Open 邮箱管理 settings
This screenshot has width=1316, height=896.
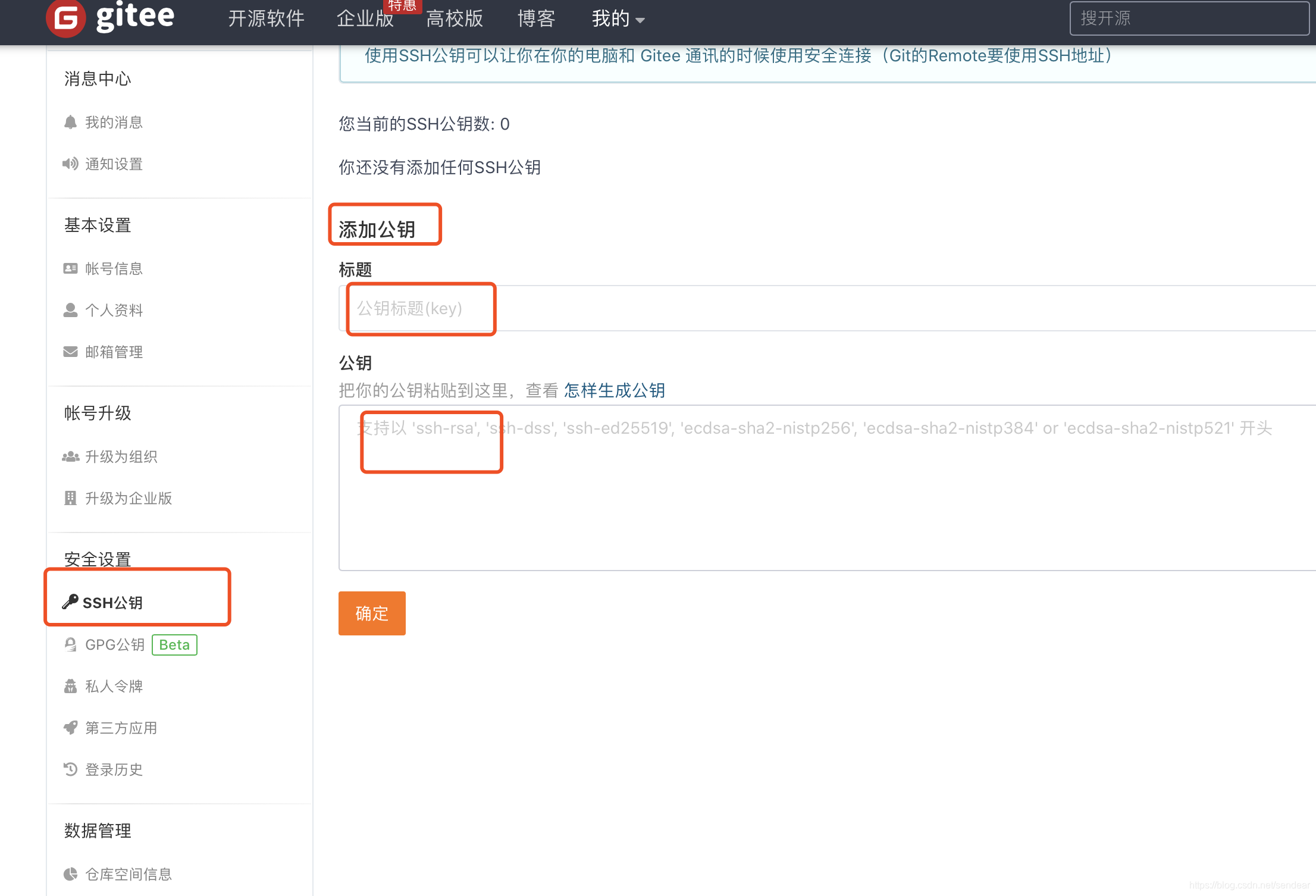[x=114, y=352]
